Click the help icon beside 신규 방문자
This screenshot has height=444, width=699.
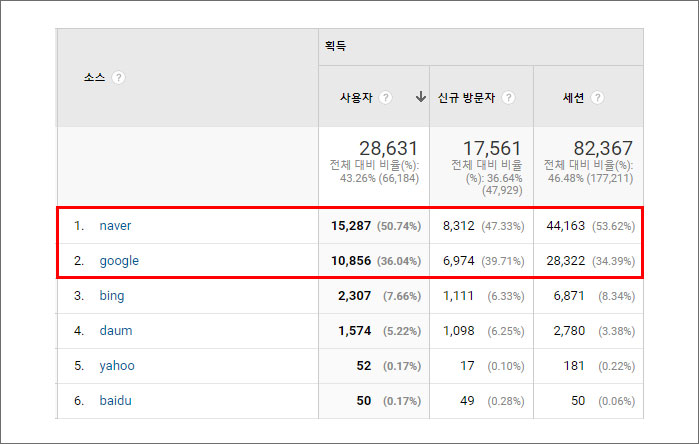508,98
